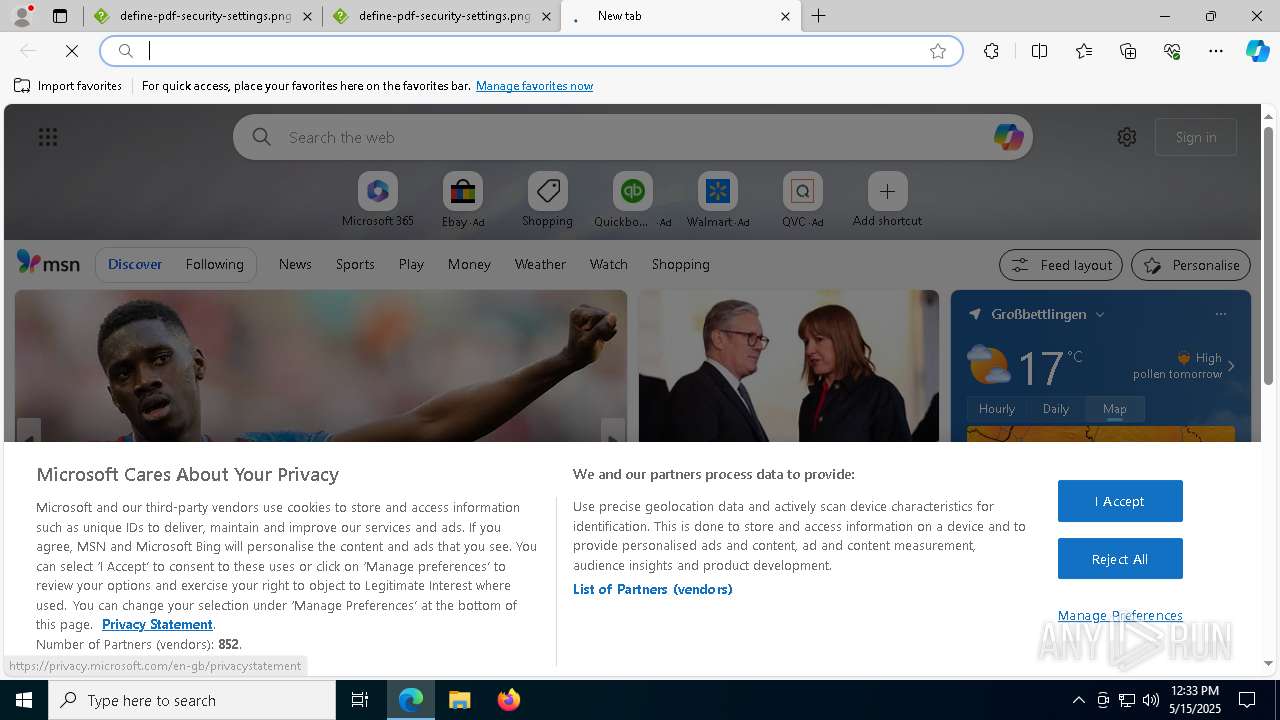Show hidden system tray icons
Screen dimensions: 1280x720
coord(1078,700)
